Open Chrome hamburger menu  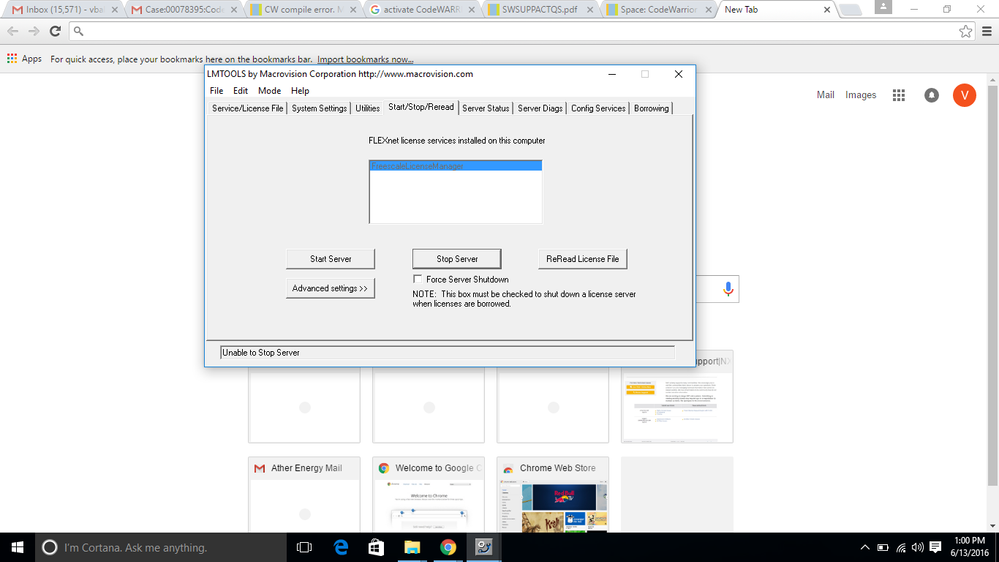coord(986,31)
